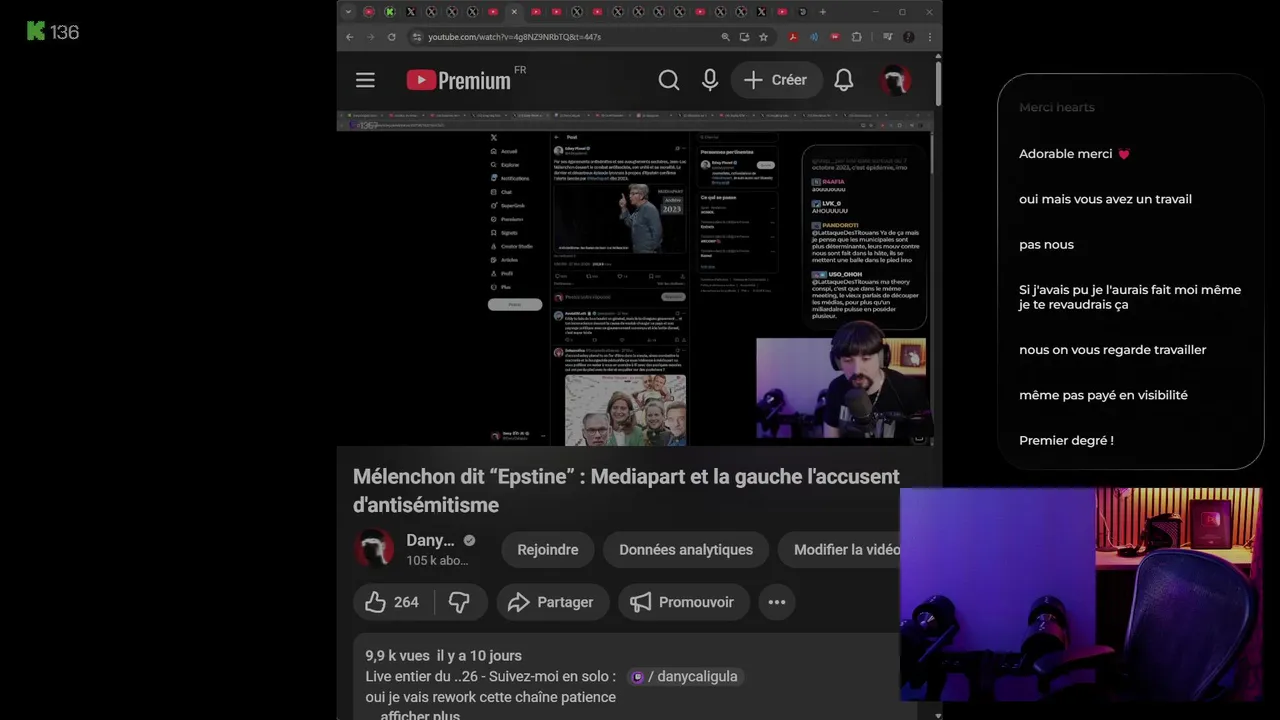Open the YouTube hamburger guide menu
Screen dimensions: 1280x720
click(x=365, y=80)
